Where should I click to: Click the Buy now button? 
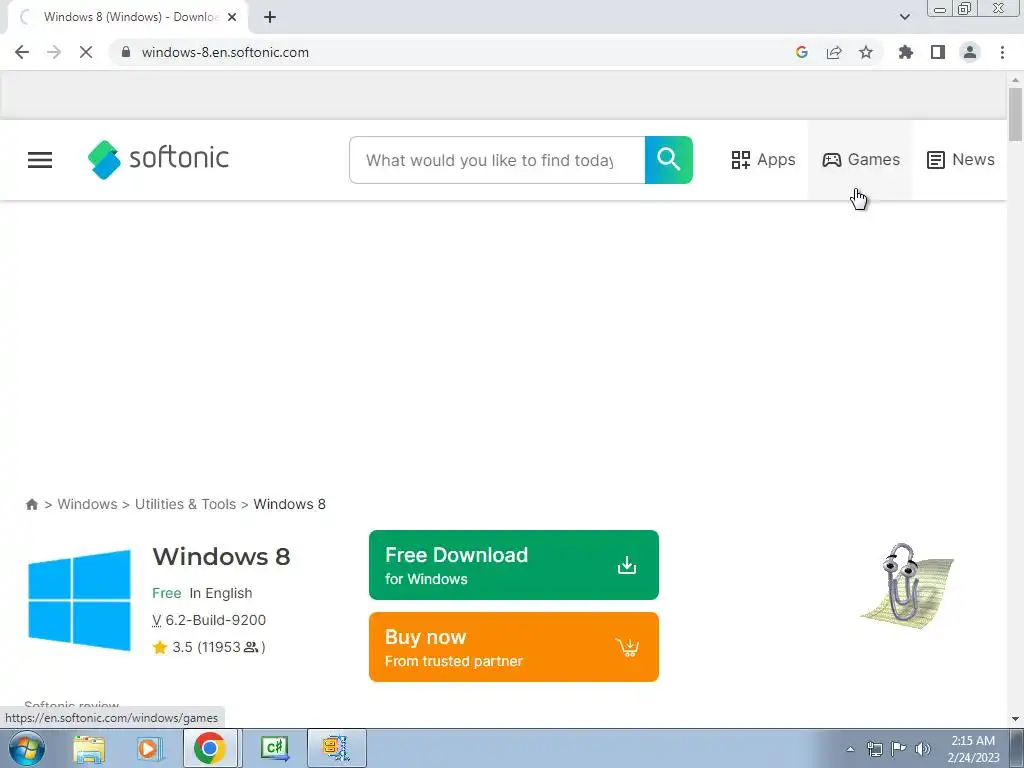click(x=514, y=647)
